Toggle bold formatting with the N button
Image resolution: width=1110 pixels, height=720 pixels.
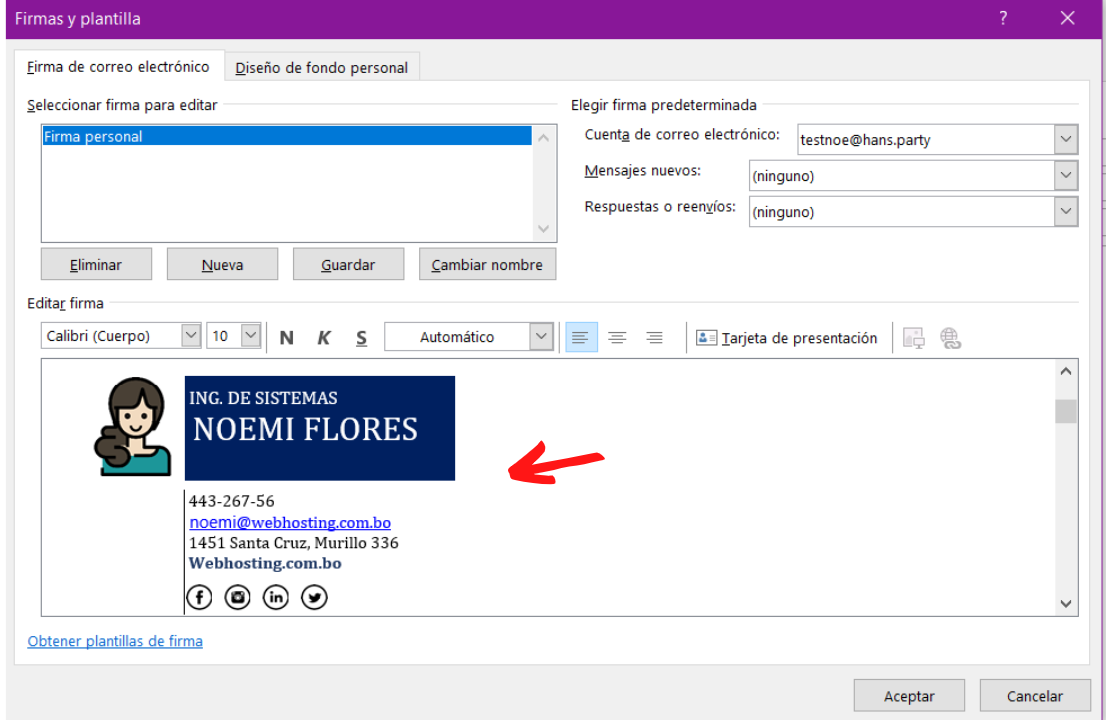287,337
